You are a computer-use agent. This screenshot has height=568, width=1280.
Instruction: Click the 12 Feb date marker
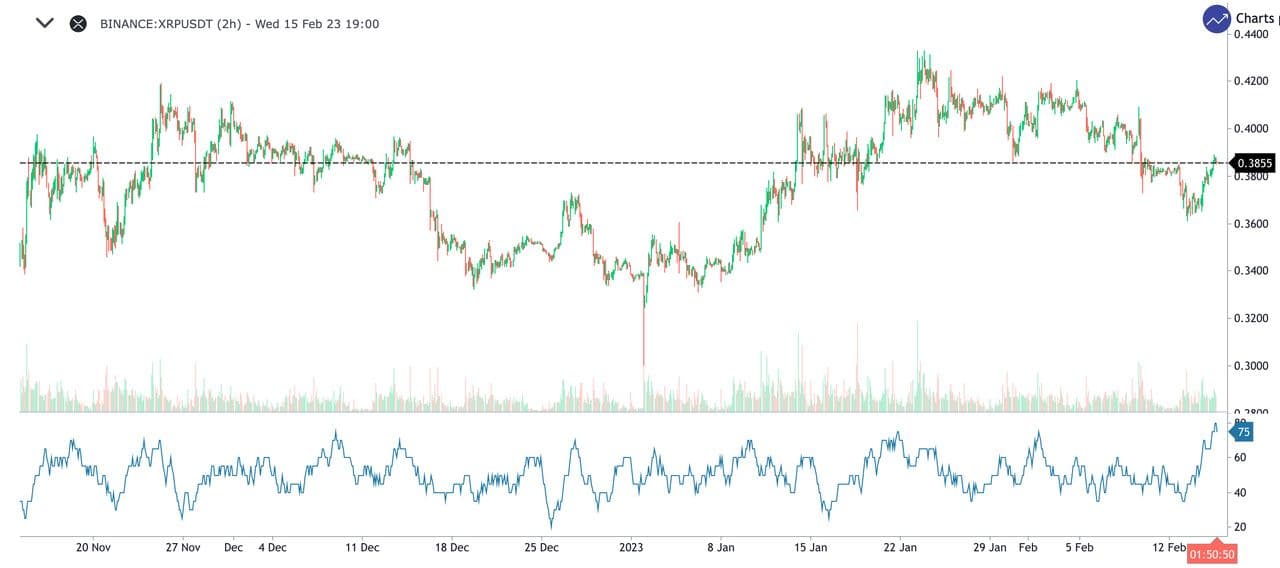click(x=1169, y=547)
